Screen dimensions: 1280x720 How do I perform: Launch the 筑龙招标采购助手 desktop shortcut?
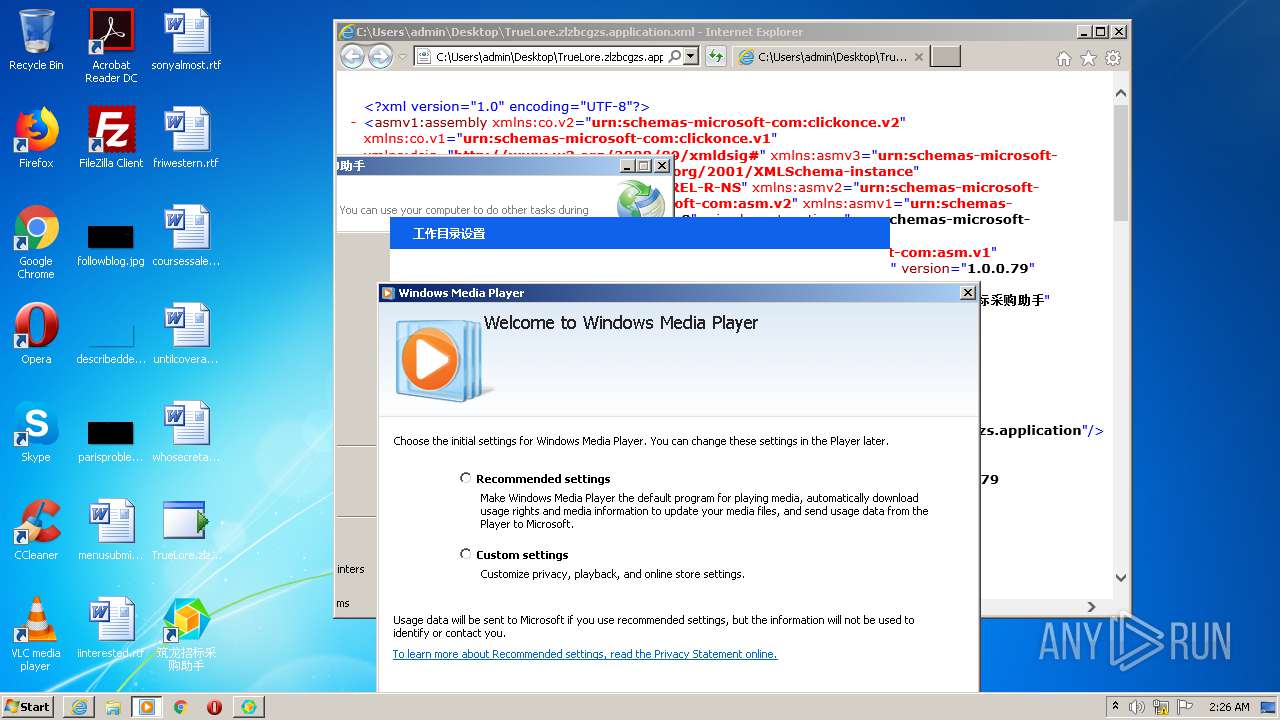tap(186, 634)
